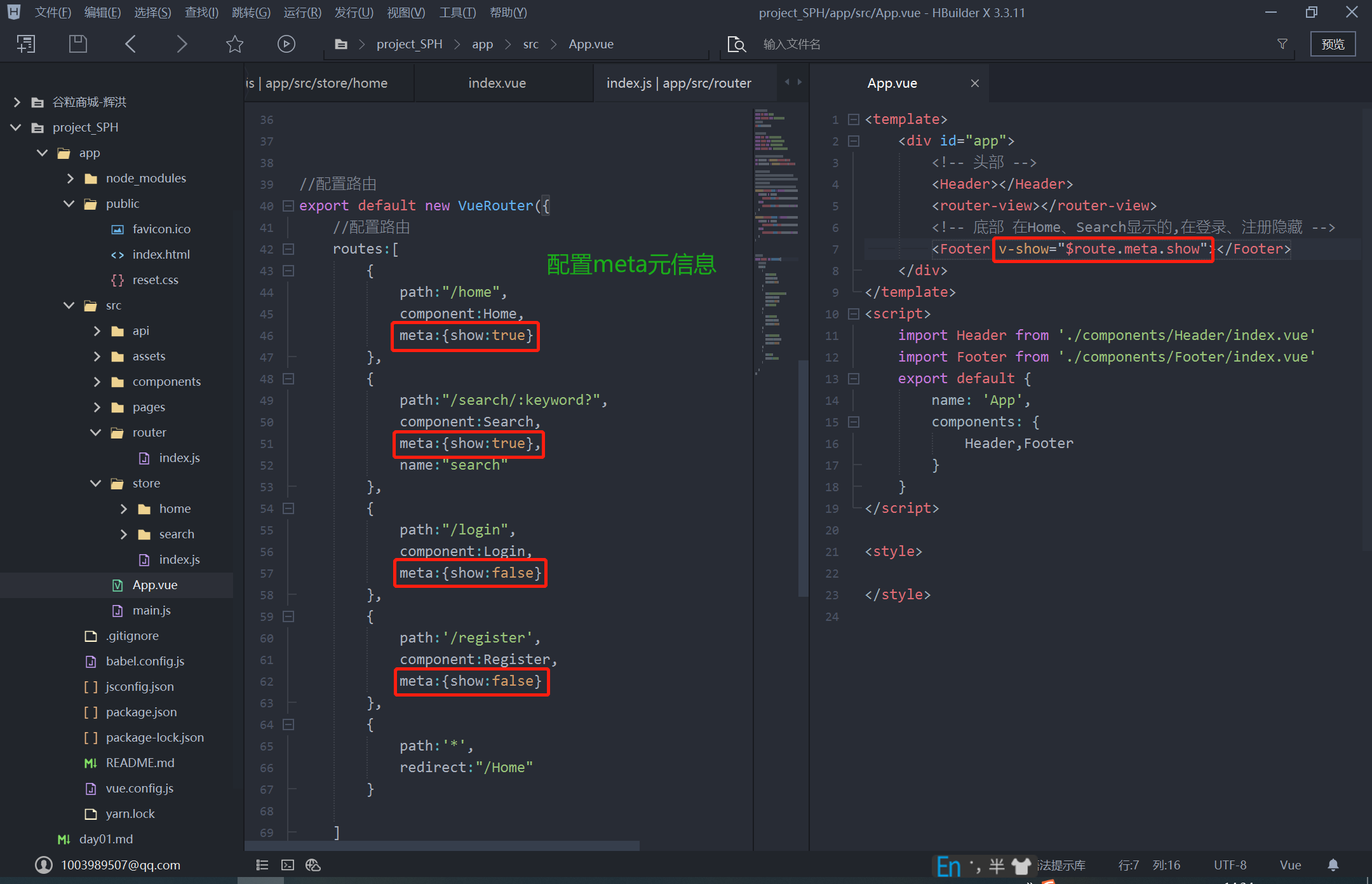Click the tab scroll arrows icon
1372x884 pixels.
click(793, 82)
